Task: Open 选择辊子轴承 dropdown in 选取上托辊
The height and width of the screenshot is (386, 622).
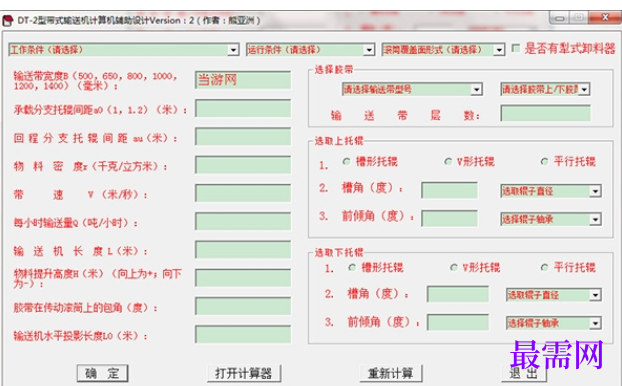Action: tap(551, 219)
